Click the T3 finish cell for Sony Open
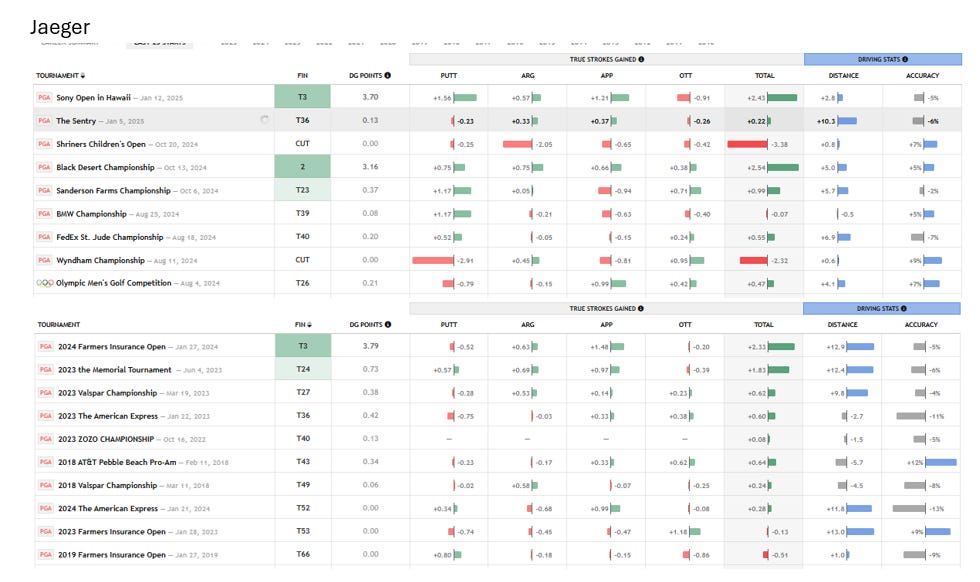This screenshot has height=582, width=980. point(302,97)
